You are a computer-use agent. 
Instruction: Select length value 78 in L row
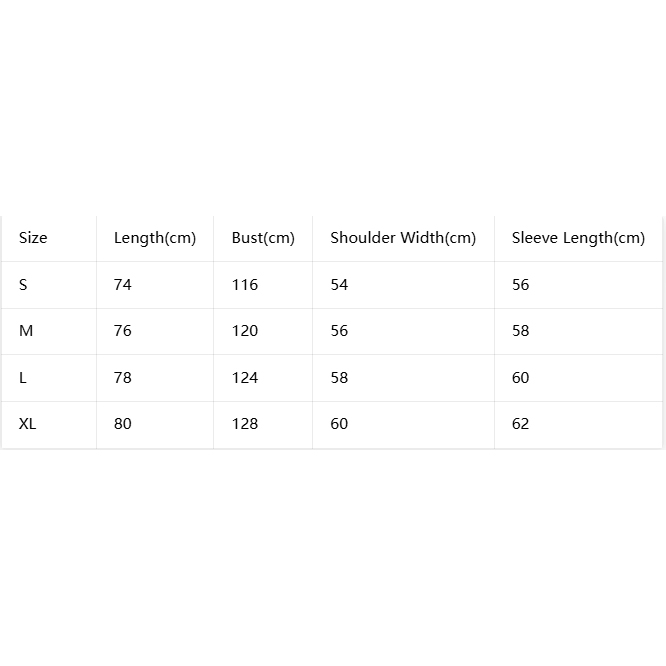click(123, 378)
